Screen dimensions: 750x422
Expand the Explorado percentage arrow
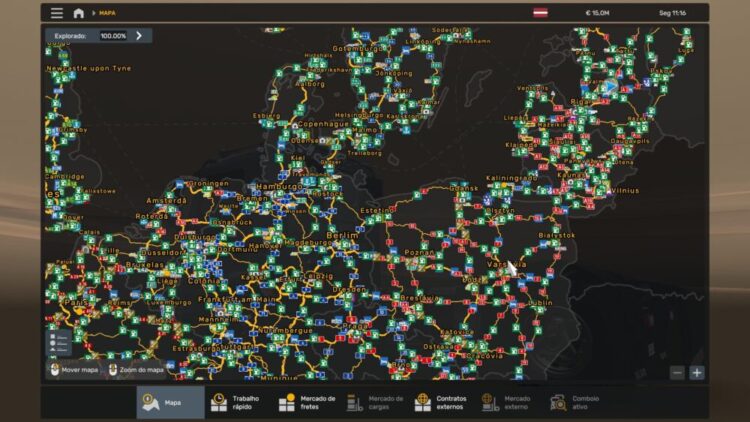coord(139,35)
